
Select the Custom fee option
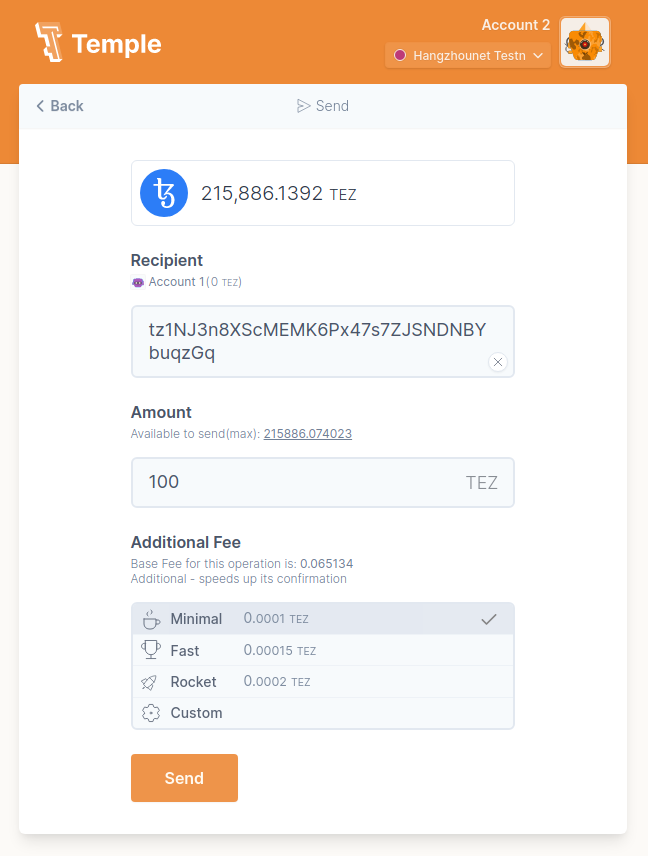322,713
